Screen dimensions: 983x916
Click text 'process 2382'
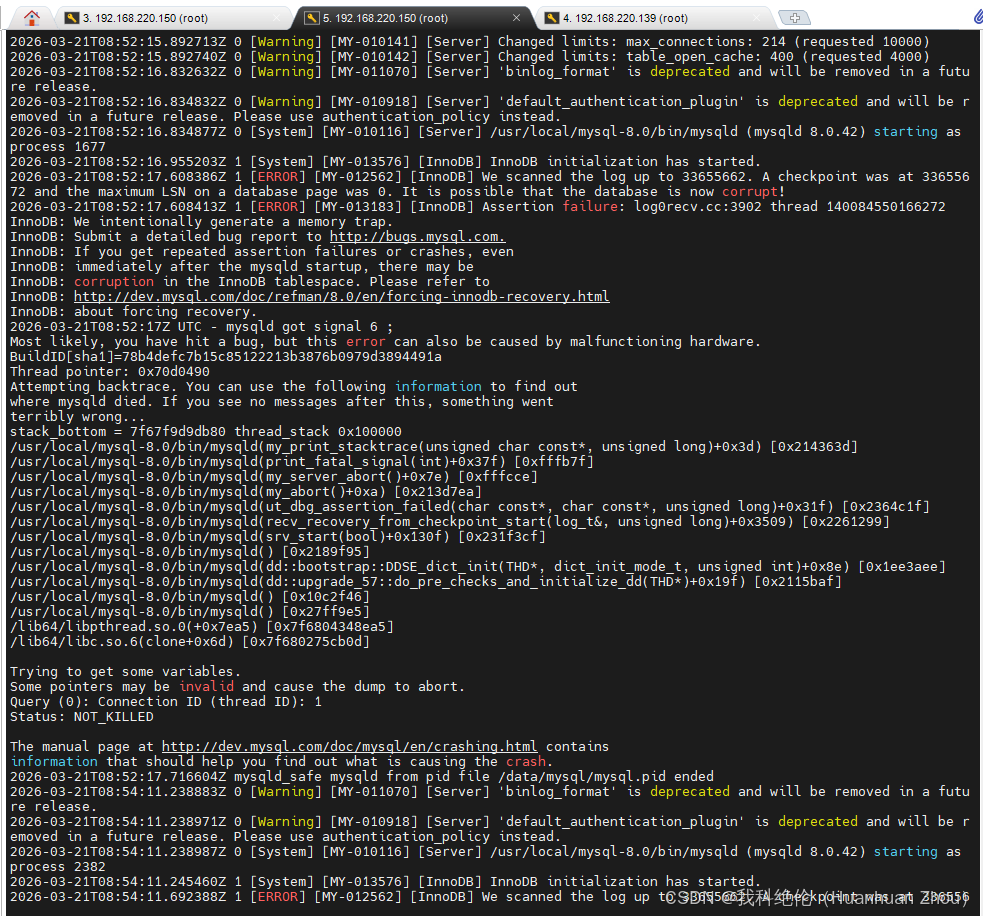58,867
